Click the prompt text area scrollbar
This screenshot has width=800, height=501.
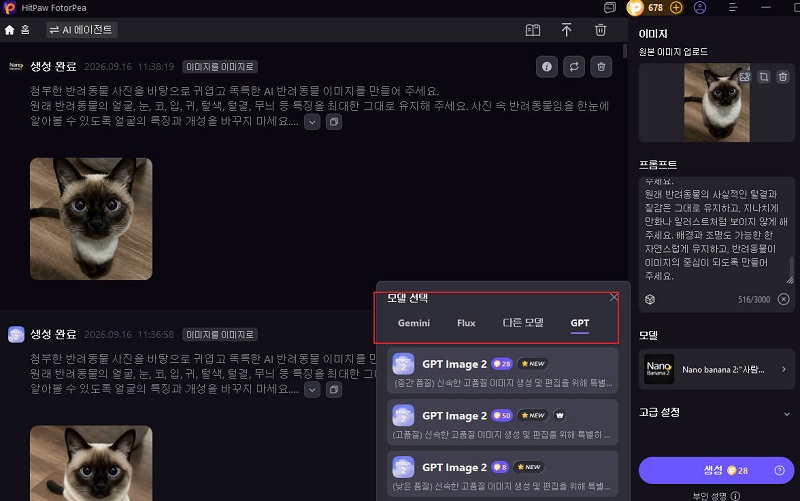792,267
